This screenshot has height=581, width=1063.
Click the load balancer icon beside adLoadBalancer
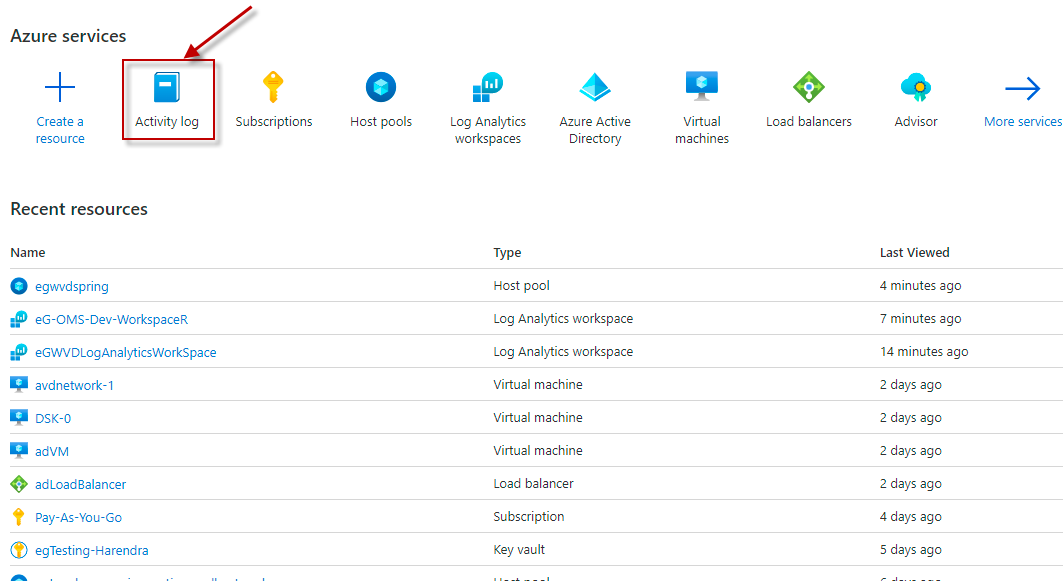pyautogui.click(x=19, y=484)
